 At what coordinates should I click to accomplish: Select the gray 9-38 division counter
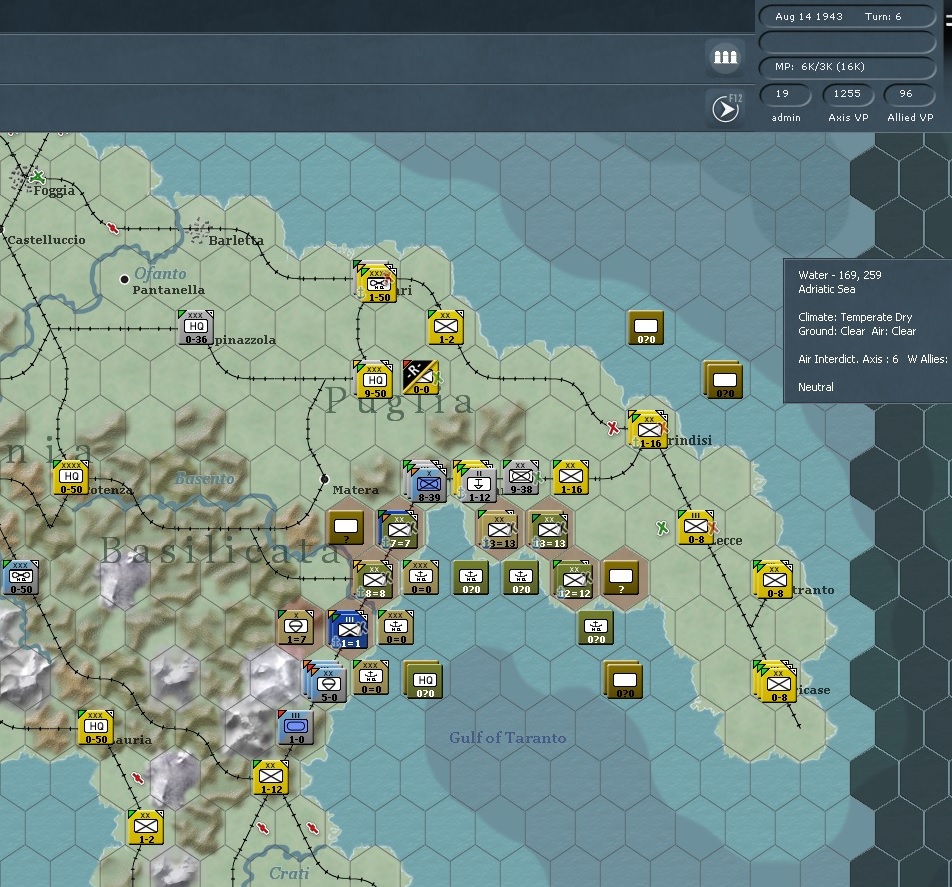tap(521, 477)
